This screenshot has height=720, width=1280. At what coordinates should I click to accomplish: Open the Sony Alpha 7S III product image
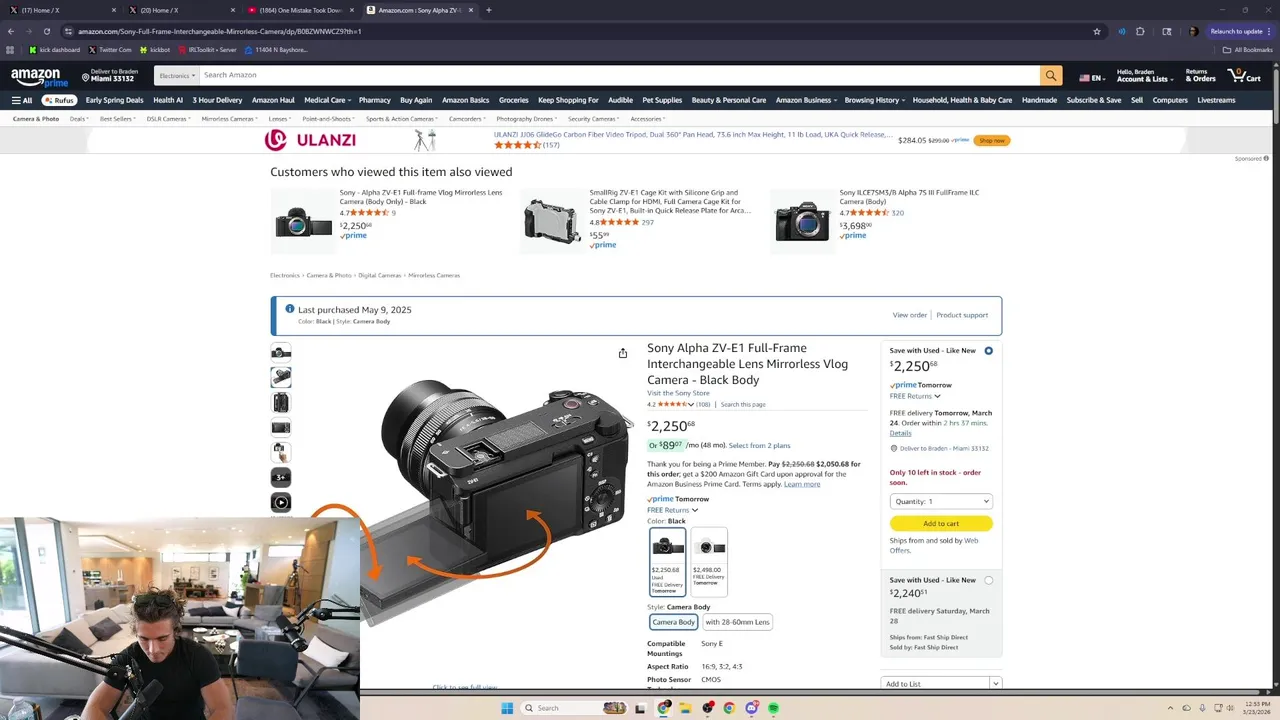coord(802,221)
